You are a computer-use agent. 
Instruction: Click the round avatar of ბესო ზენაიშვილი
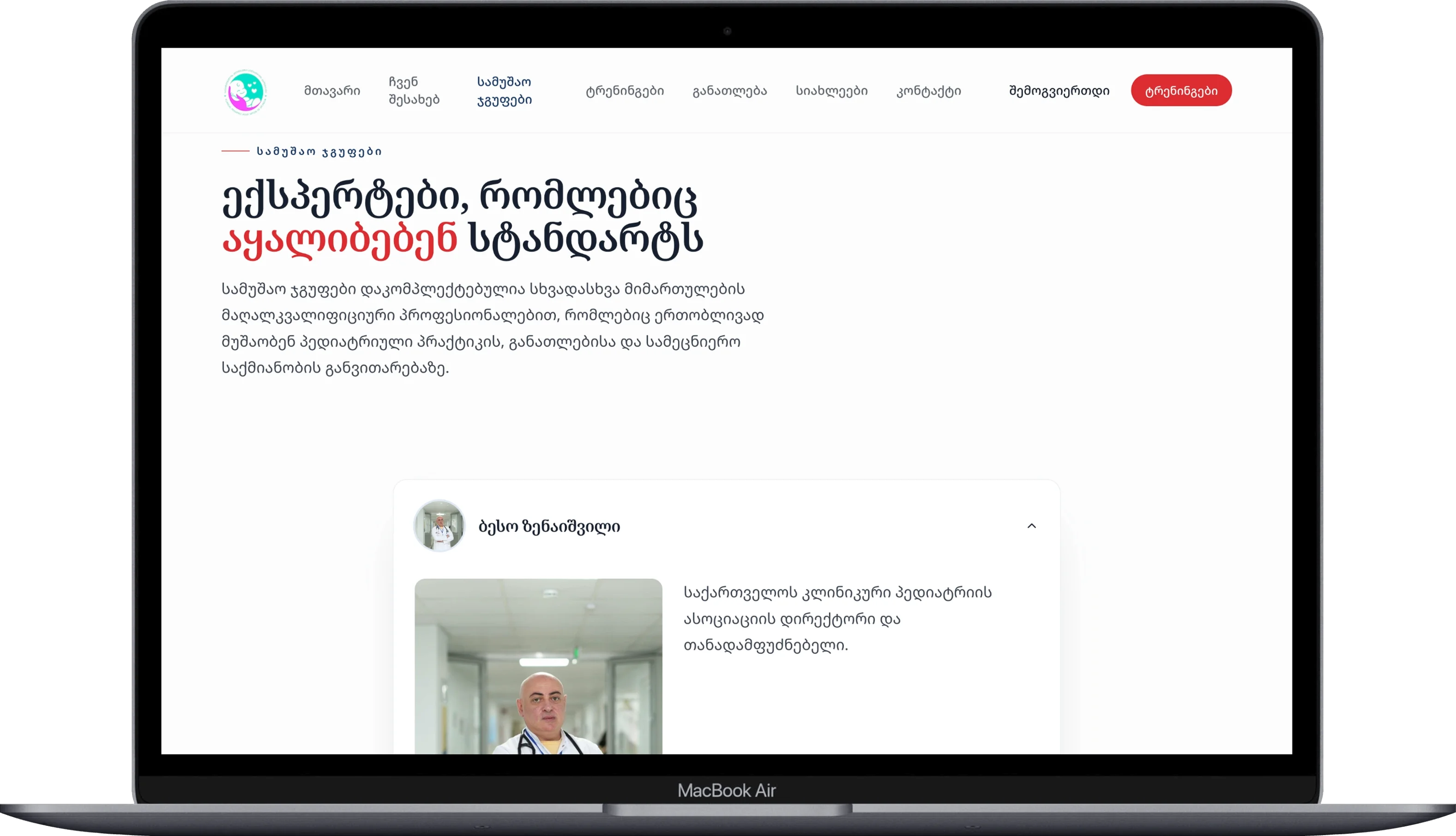(439, 526)
